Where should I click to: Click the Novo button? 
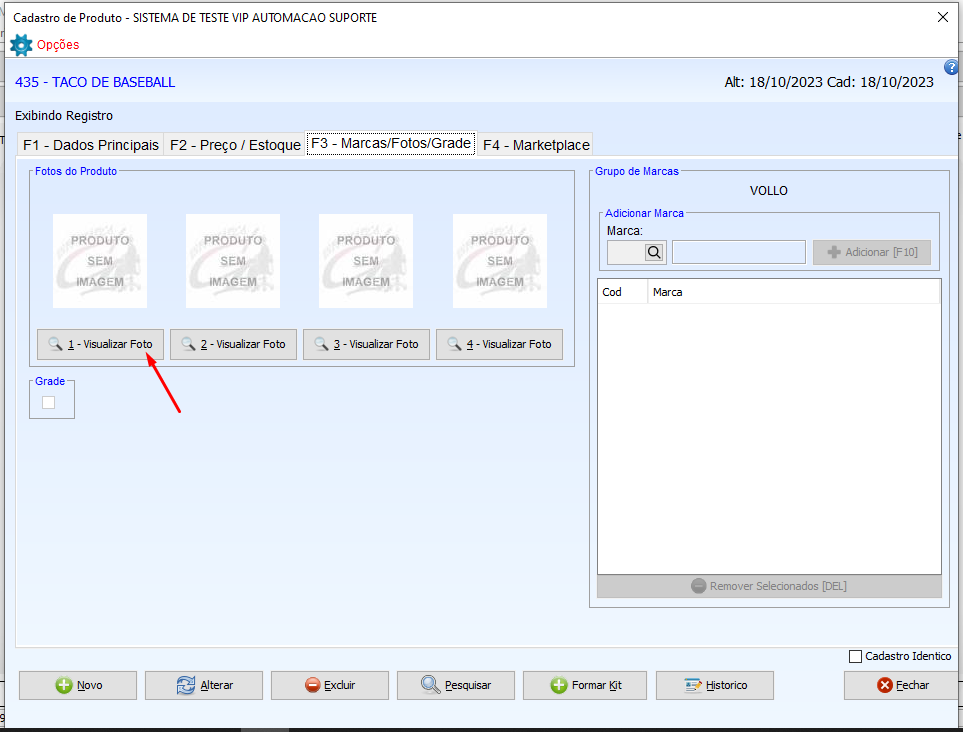(x=78, y=685)
